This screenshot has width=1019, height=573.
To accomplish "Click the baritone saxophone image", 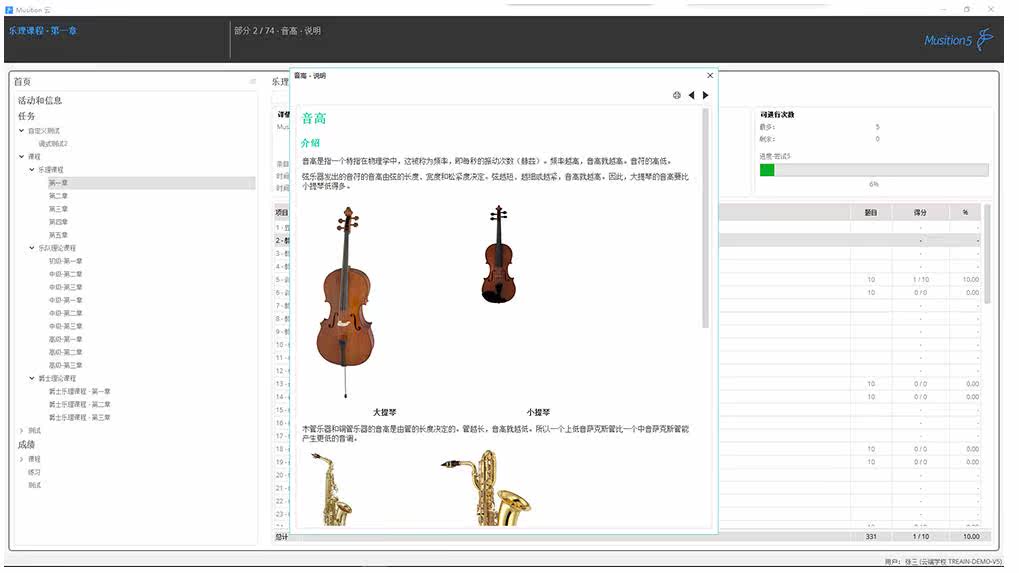I will click(x=486, y=487).
